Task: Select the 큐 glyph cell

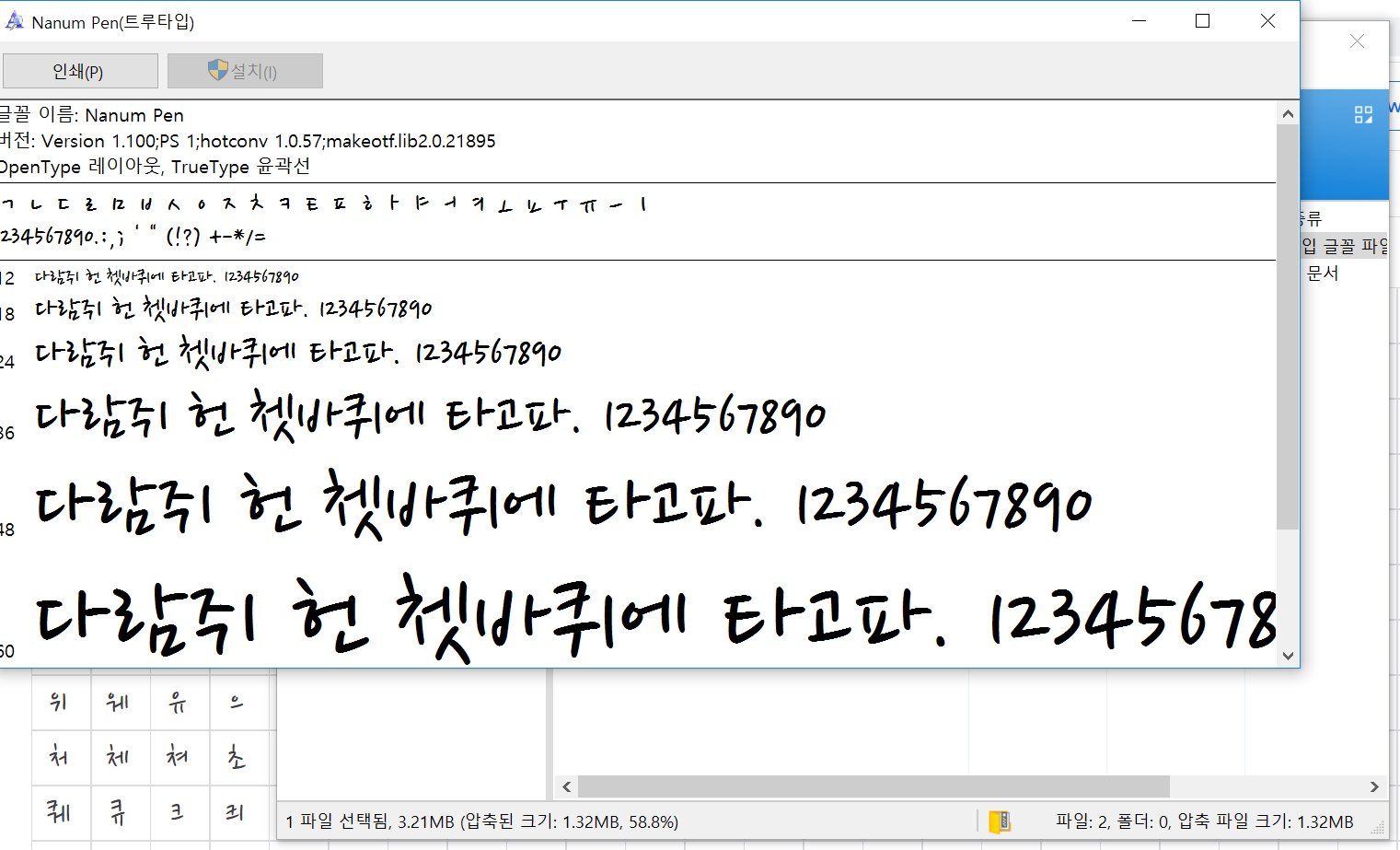Action: pos(120,812)
